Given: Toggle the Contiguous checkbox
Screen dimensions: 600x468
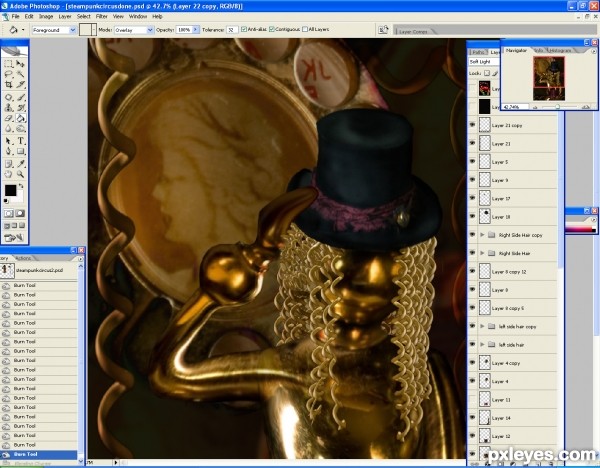Looking at the screenshot, I should click(272, 29).
